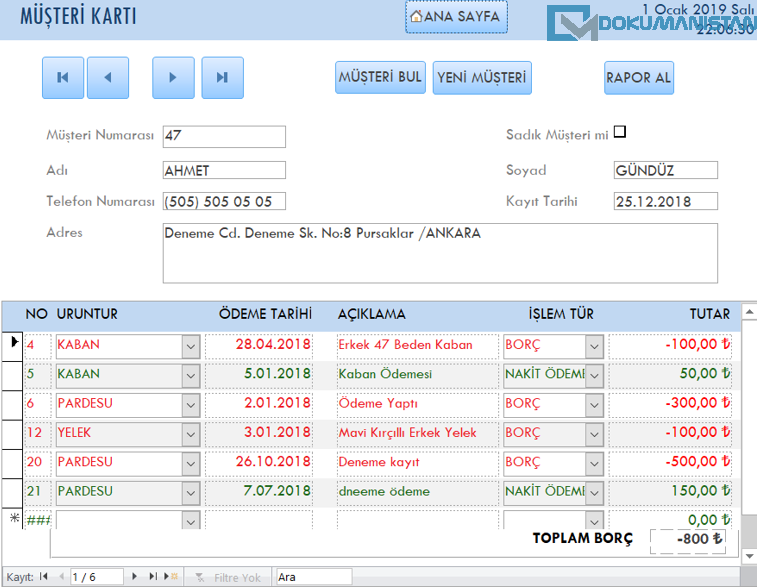Click the Adı field containing AHMET
The image size is (762, 587).
[224, 170]
